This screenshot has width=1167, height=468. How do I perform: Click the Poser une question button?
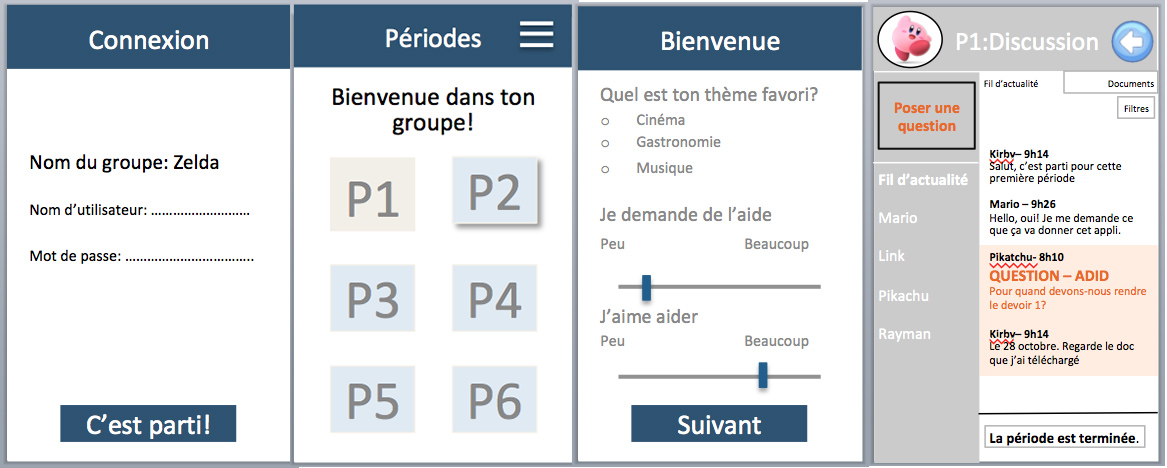pyautogui.click(x=927, y=117)
